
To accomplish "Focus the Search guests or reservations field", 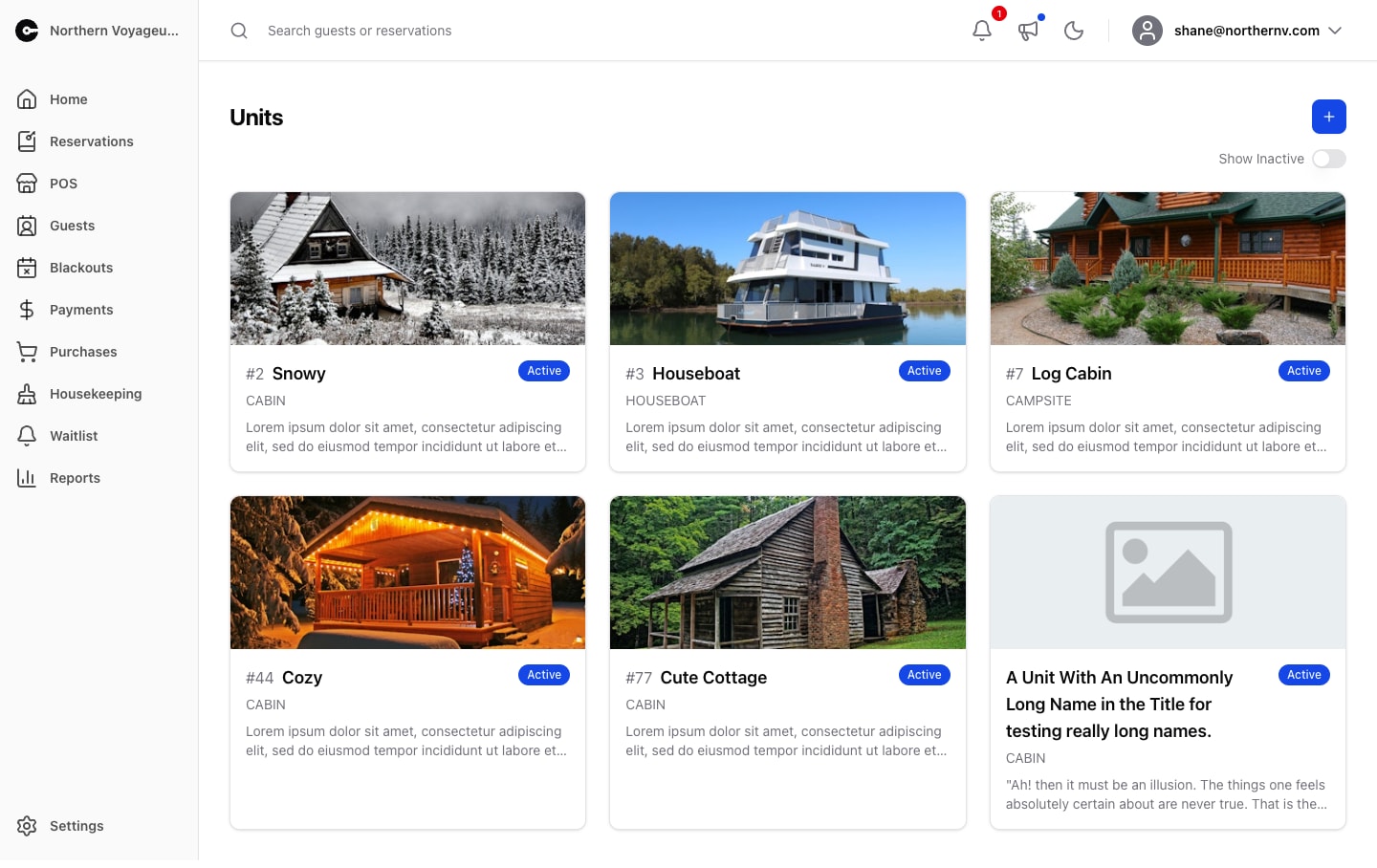I will click(593, 31).
